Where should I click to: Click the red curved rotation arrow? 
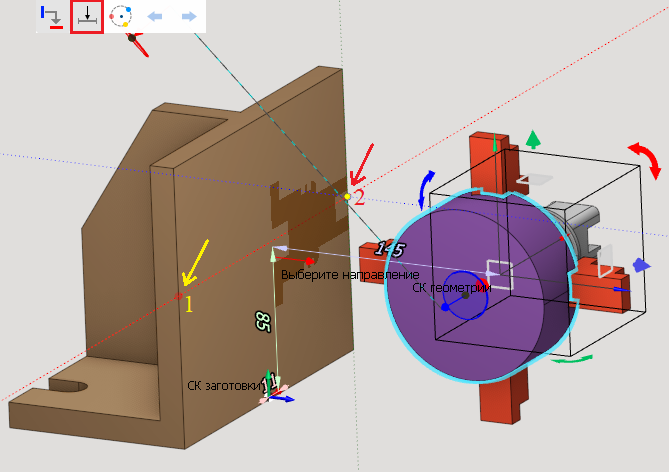click(645, 160)
